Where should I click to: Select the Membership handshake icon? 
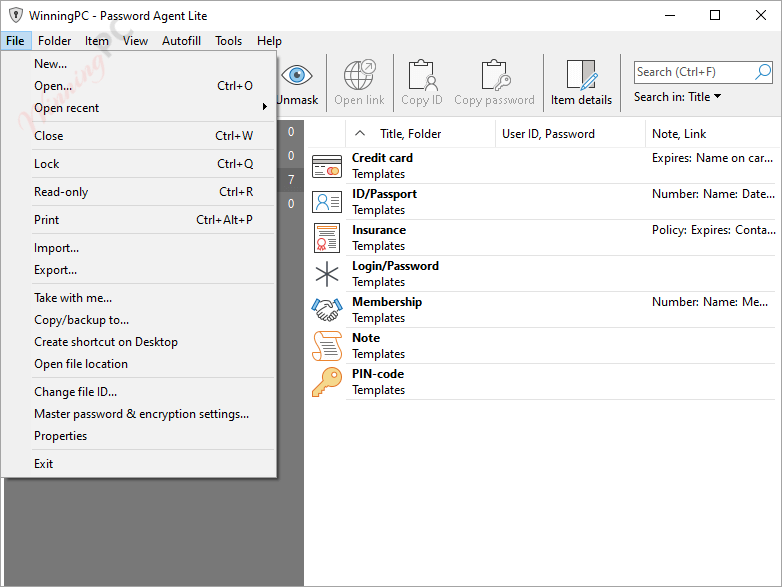pos(327,310)
